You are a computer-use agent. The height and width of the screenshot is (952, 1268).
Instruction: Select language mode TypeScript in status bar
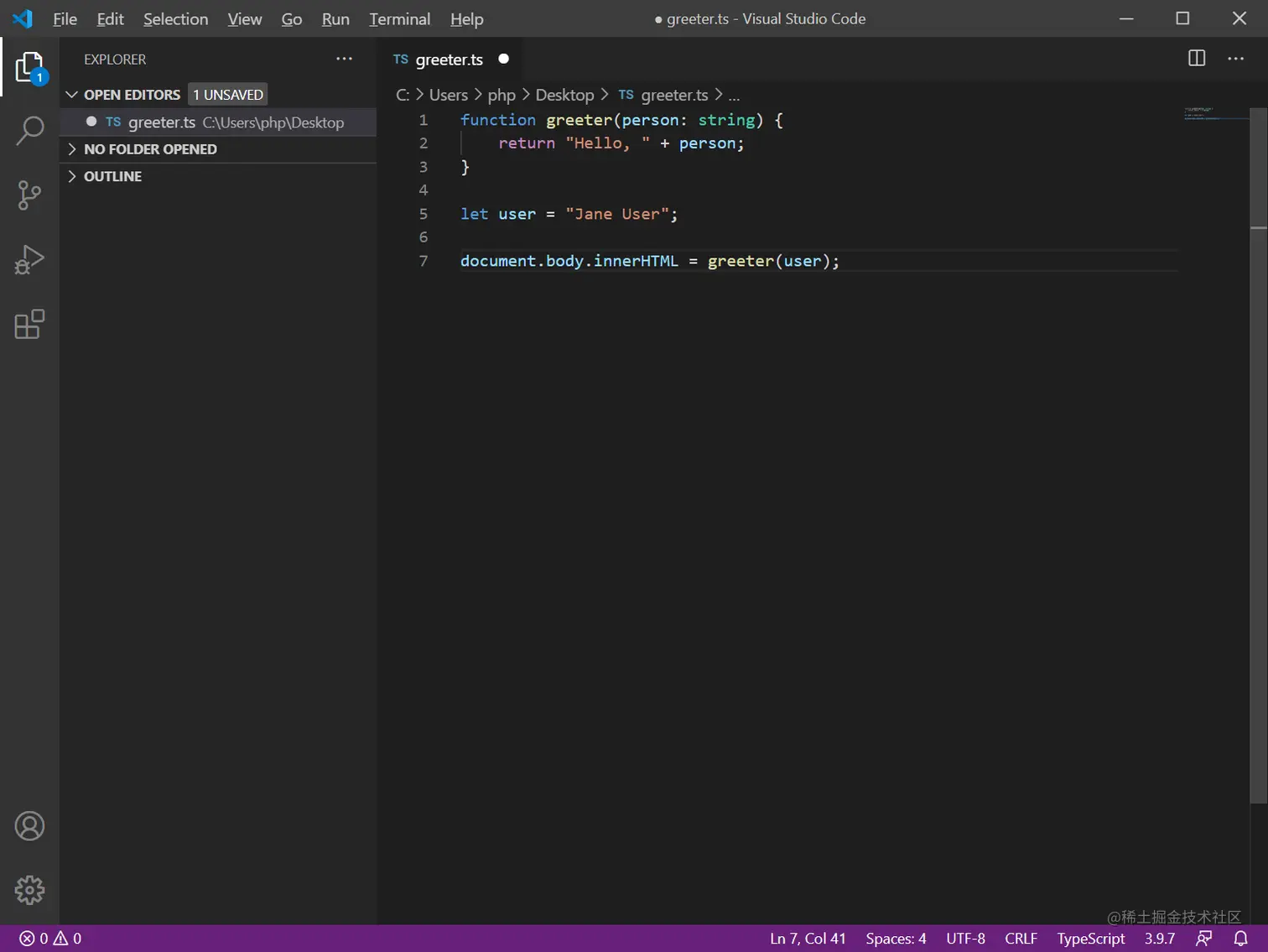click(1090, 939)
